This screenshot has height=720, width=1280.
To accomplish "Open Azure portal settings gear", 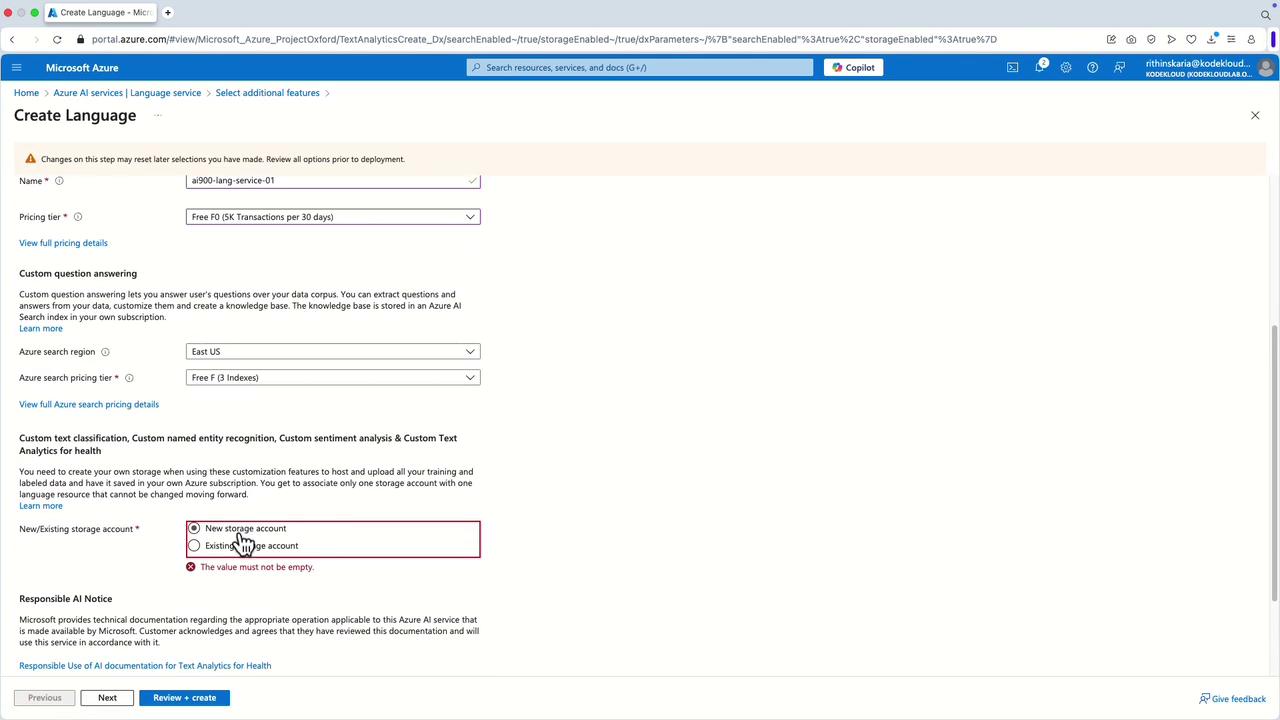I will 1066,68.
